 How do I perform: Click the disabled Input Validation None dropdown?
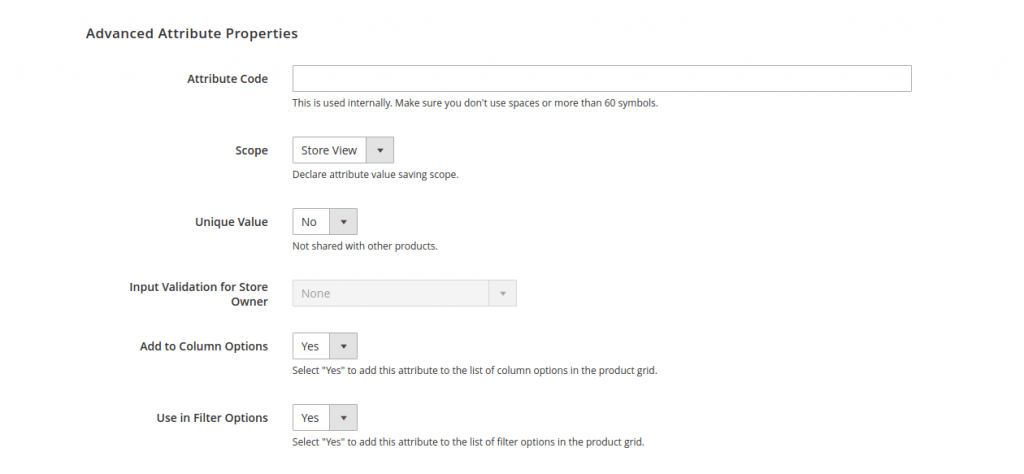[x=390, y=294]
